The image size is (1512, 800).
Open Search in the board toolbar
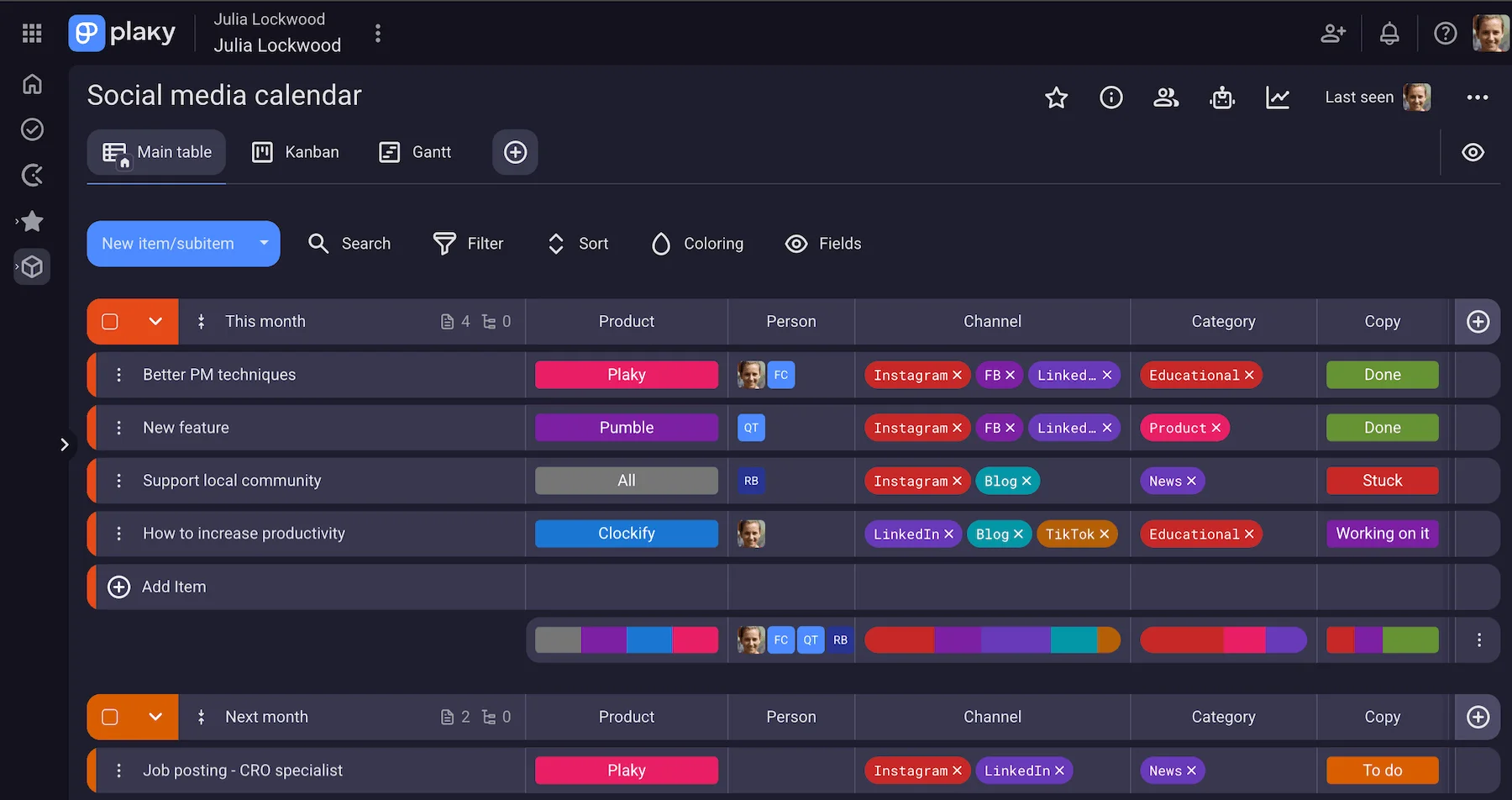click(x=349, y=244)
